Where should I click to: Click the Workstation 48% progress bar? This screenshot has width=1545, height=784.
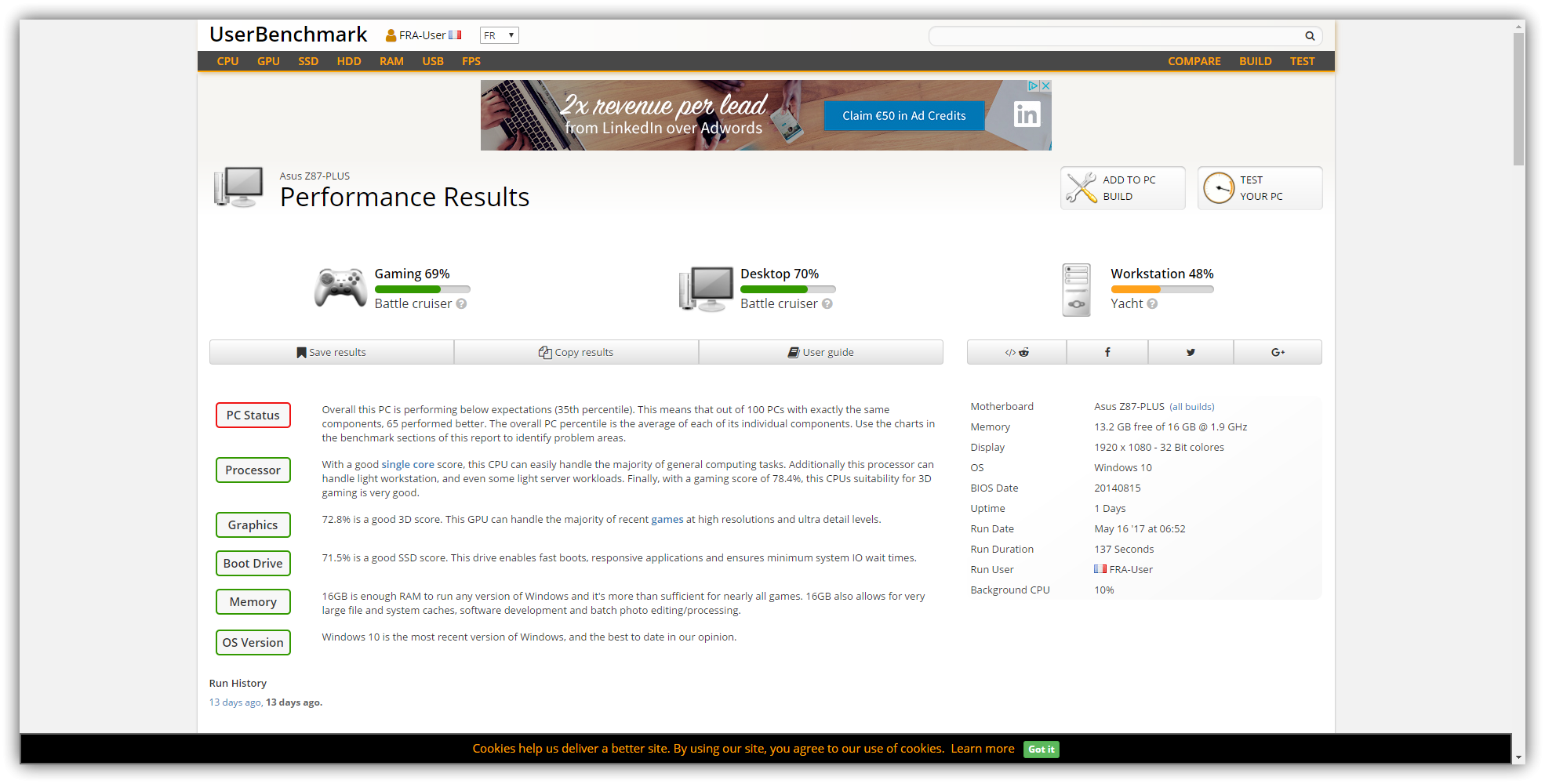[x=1162, y=289]
